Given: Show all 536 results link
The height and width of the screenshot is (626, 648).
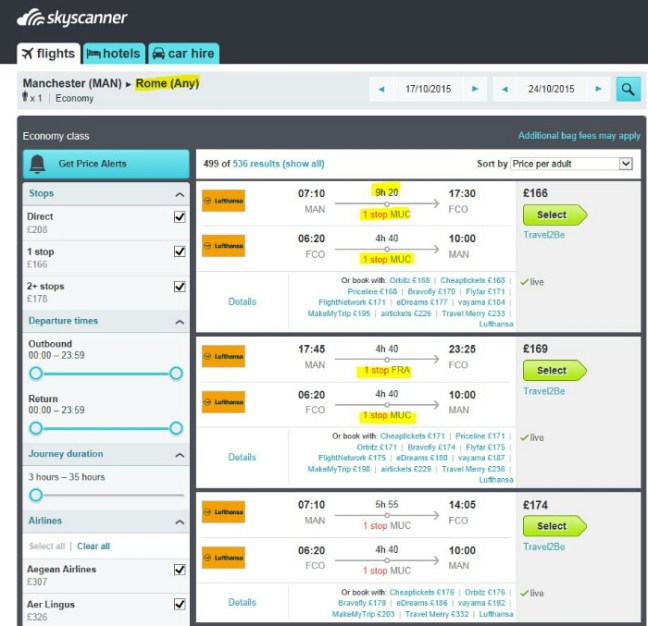Looking at the screenshot, I should click(278, 164).
